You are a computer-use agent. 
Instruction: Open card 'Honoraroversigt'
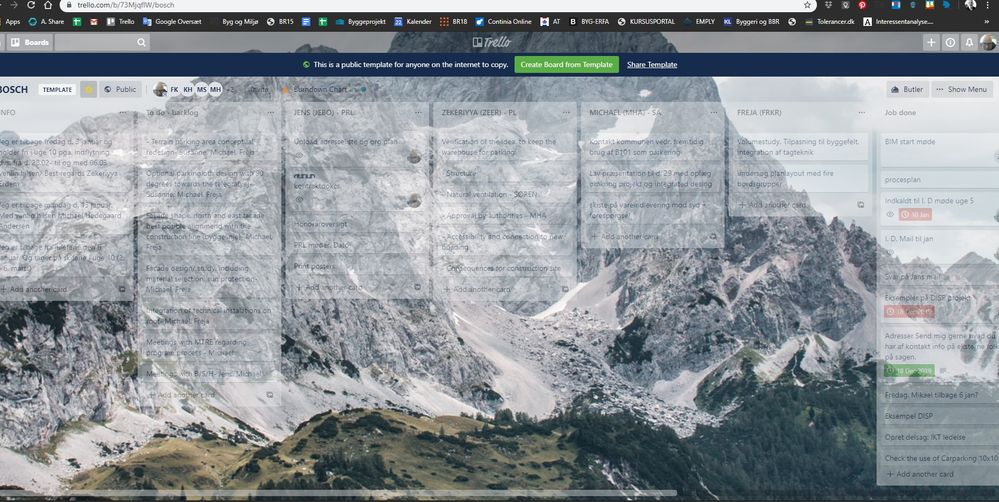point(357,224)
